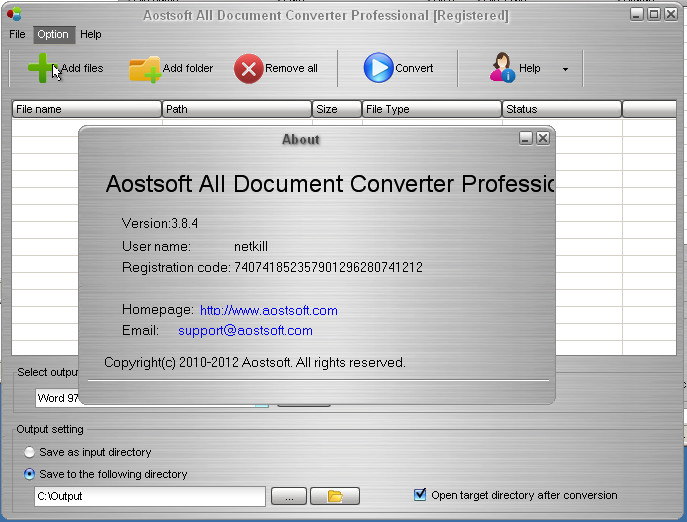This screenshot has height=522, width=687.
Task: Sort by Status column header
Action: (562, 109)
